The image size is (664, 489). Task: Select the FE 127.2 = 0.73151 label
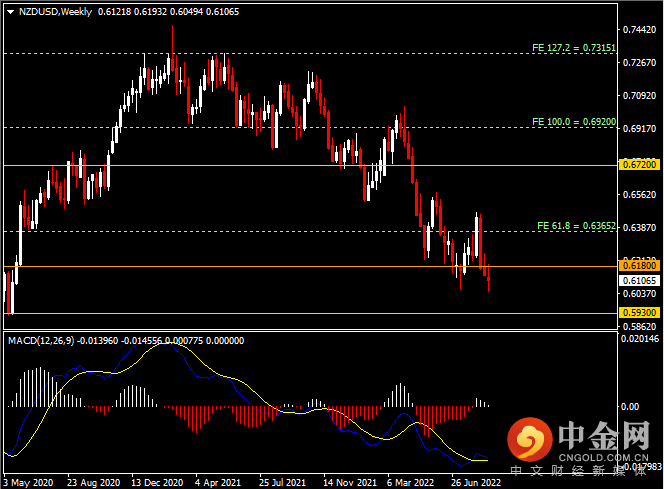coord(574,48)
